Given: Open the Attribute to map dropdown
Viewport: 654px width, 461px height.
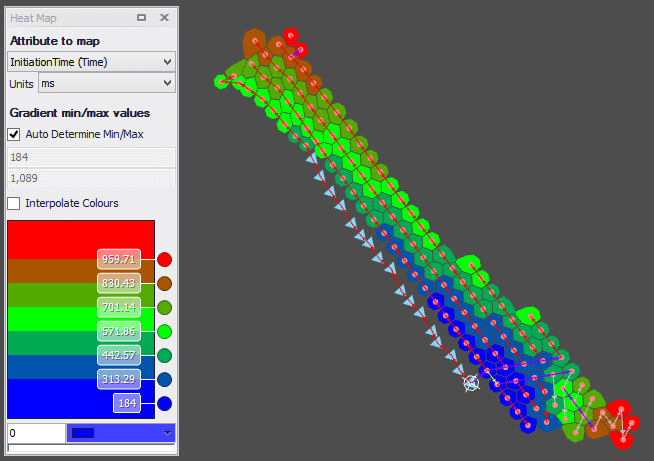Looking at the screenshot, I should click(x=91, y=62).
